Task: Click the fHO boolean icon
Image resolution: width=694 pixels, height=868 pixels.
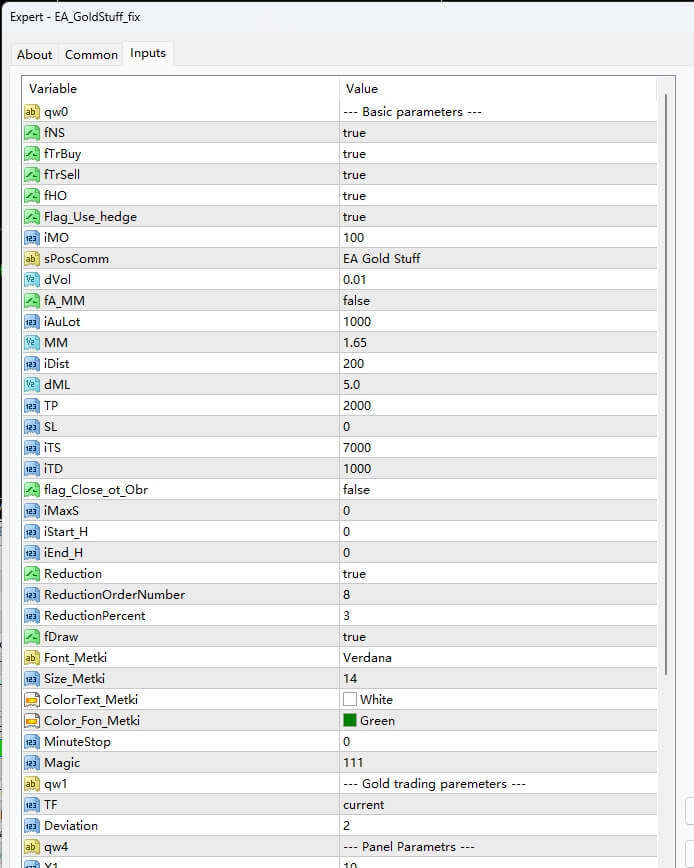Action: [32, 196]
